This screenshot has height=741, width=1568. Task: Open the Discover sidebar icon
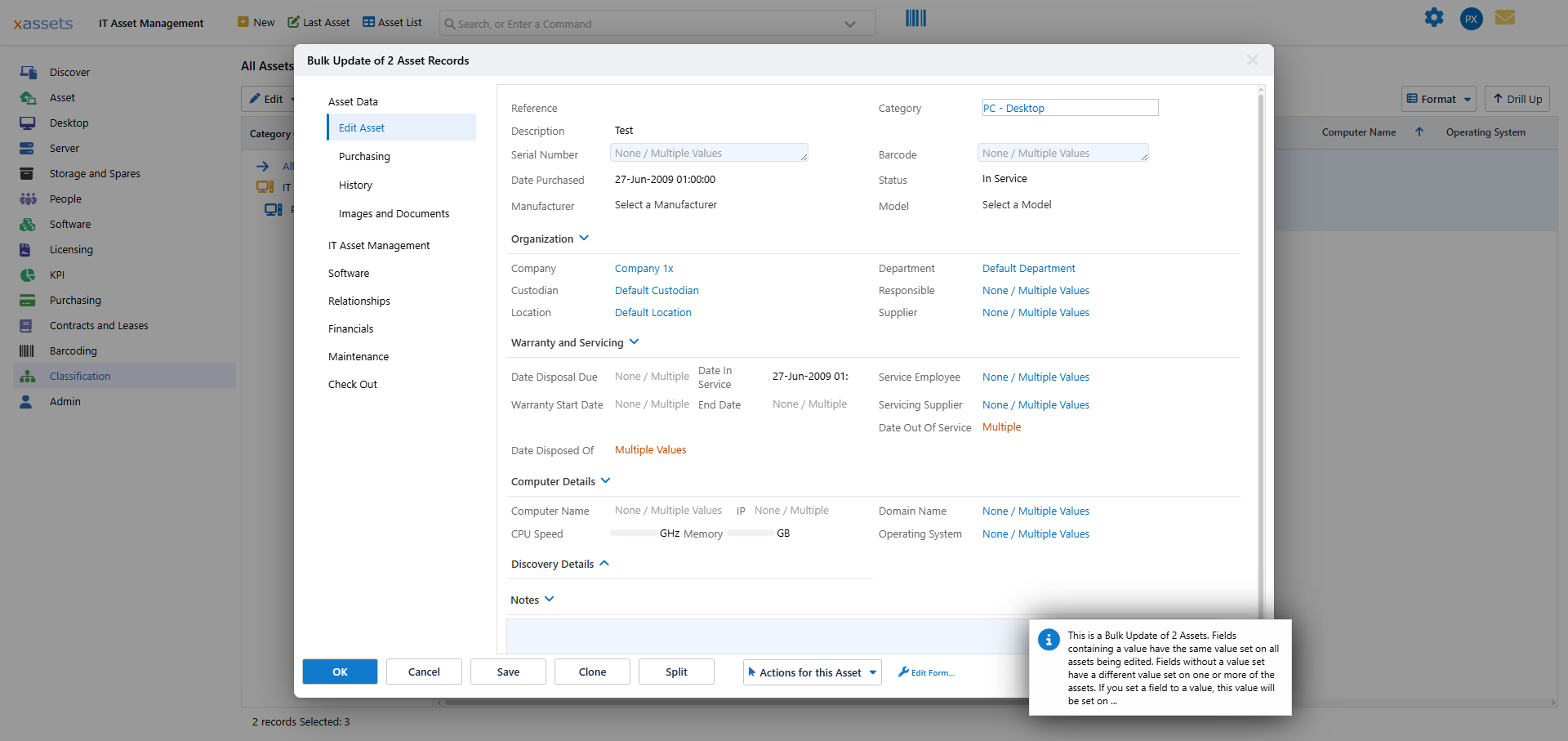28,72
